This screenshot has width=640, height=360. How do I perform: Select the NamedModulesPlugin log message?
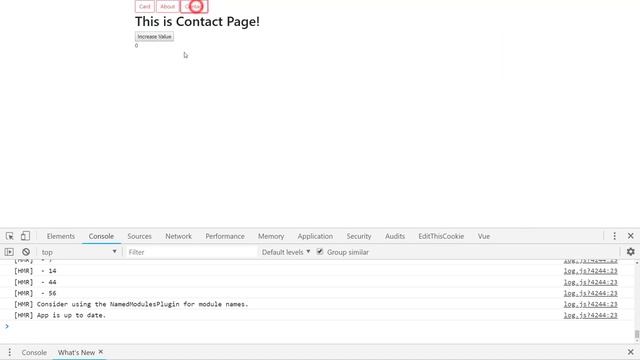click(131, 304)
